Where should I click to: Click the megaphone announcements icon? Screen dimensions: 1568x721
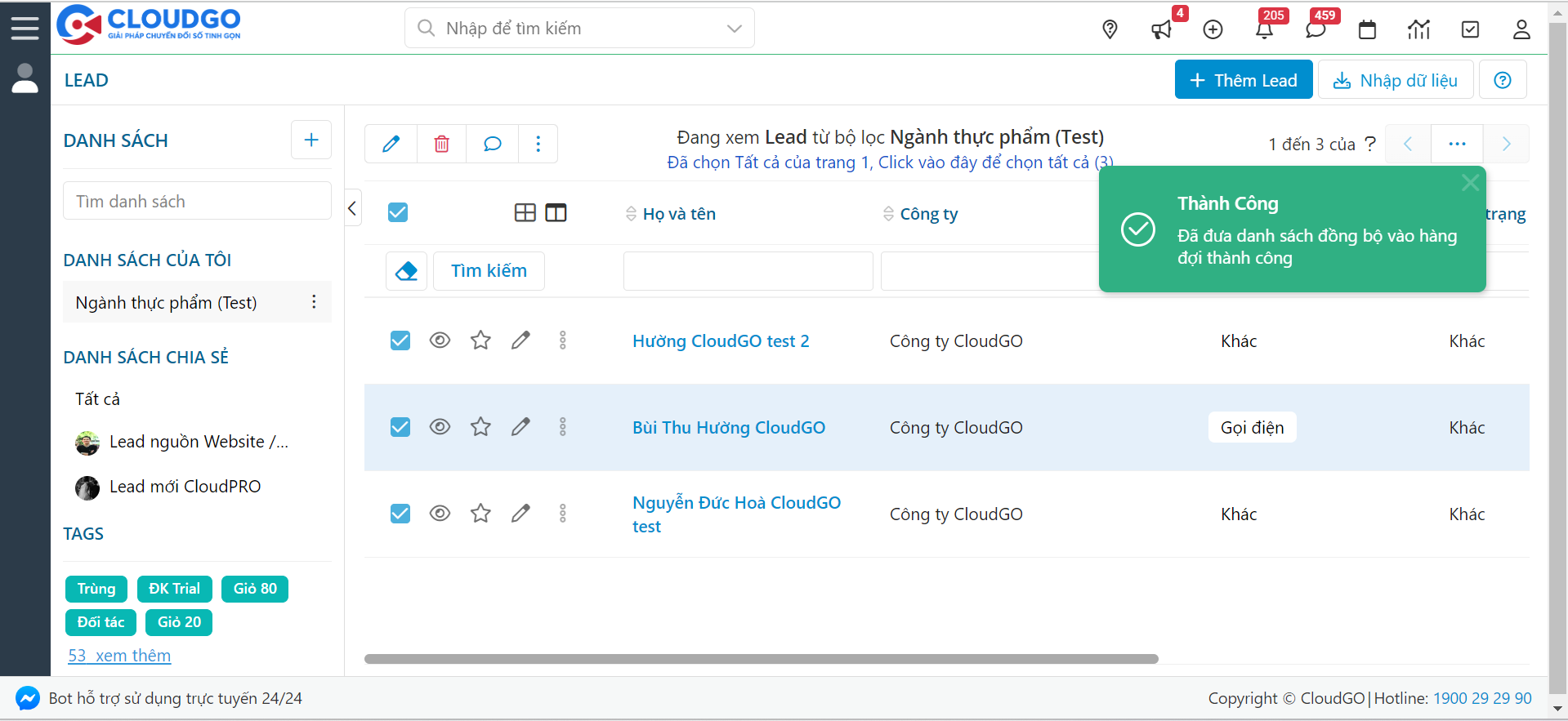pos(1160,30)
